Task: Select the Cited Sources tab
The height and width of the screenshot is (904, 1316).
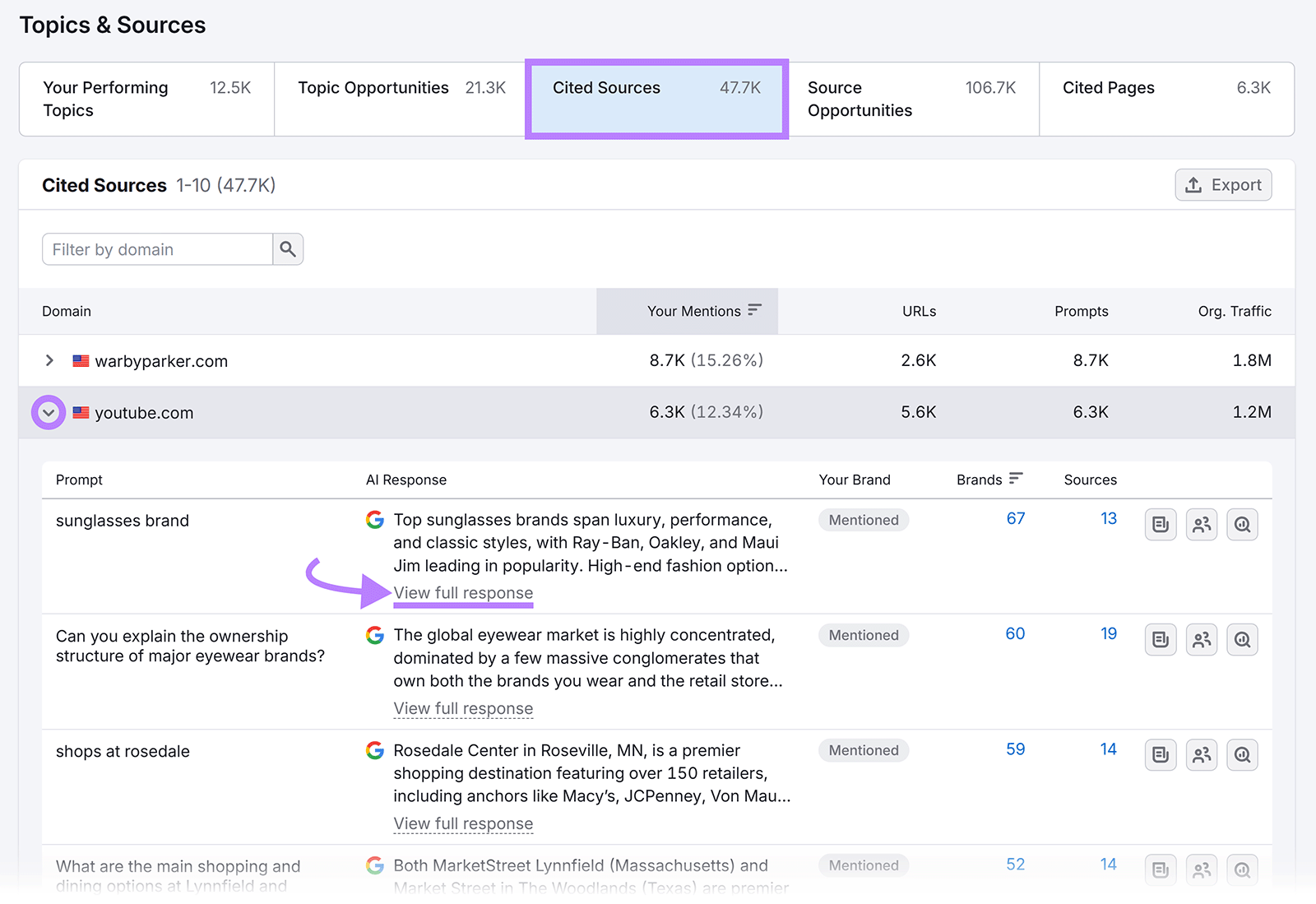Action: [656, 99]
